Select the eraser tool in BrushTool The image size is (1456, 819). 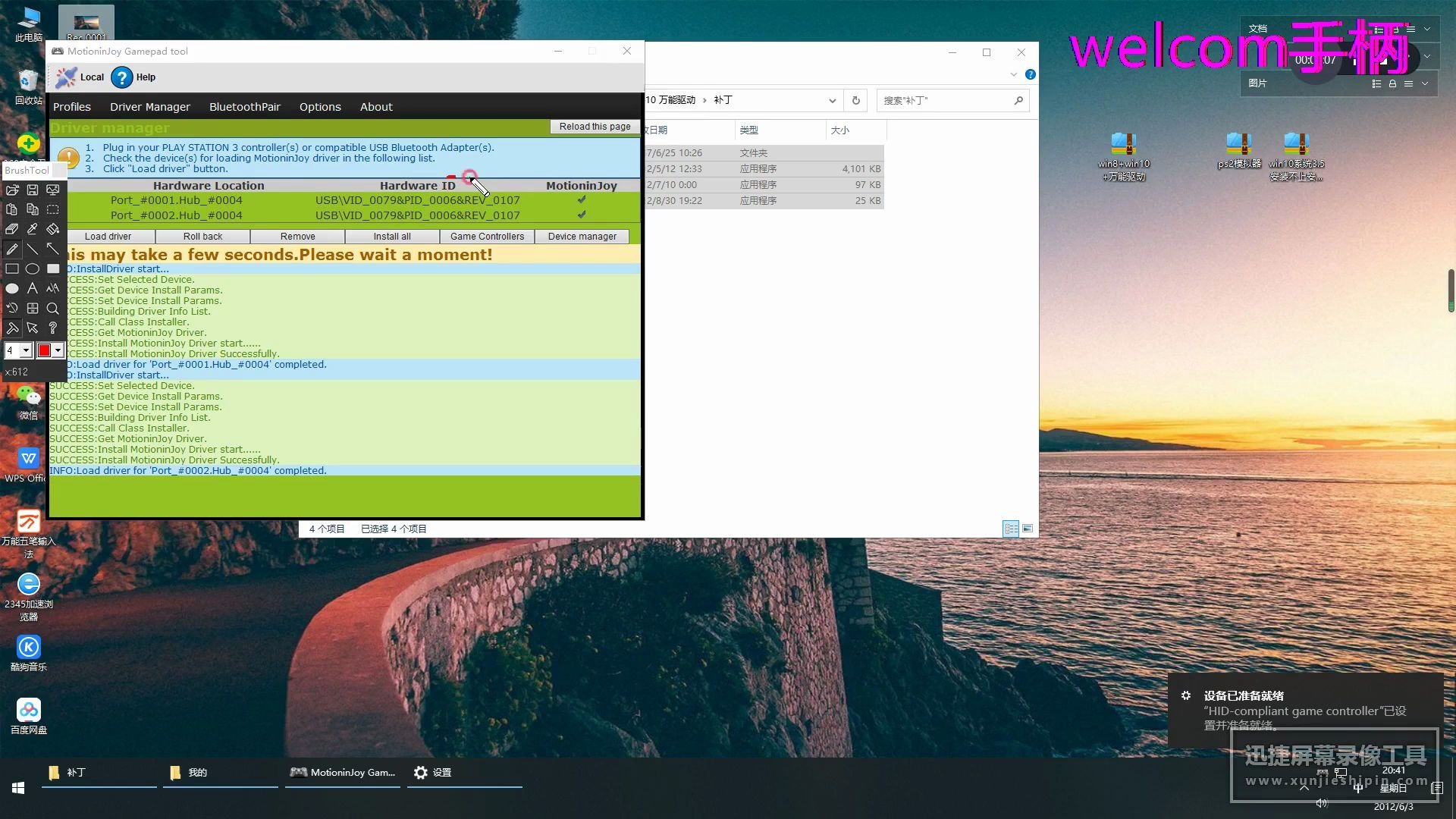(x=12, y=229)
